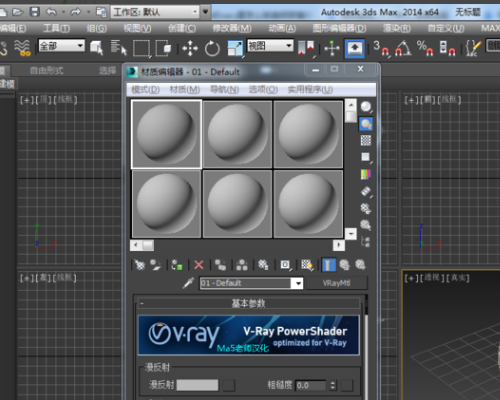Open the Rendering menu
Image resolution: width=500 pixels, height=400 pixels.
pos(397,29)
